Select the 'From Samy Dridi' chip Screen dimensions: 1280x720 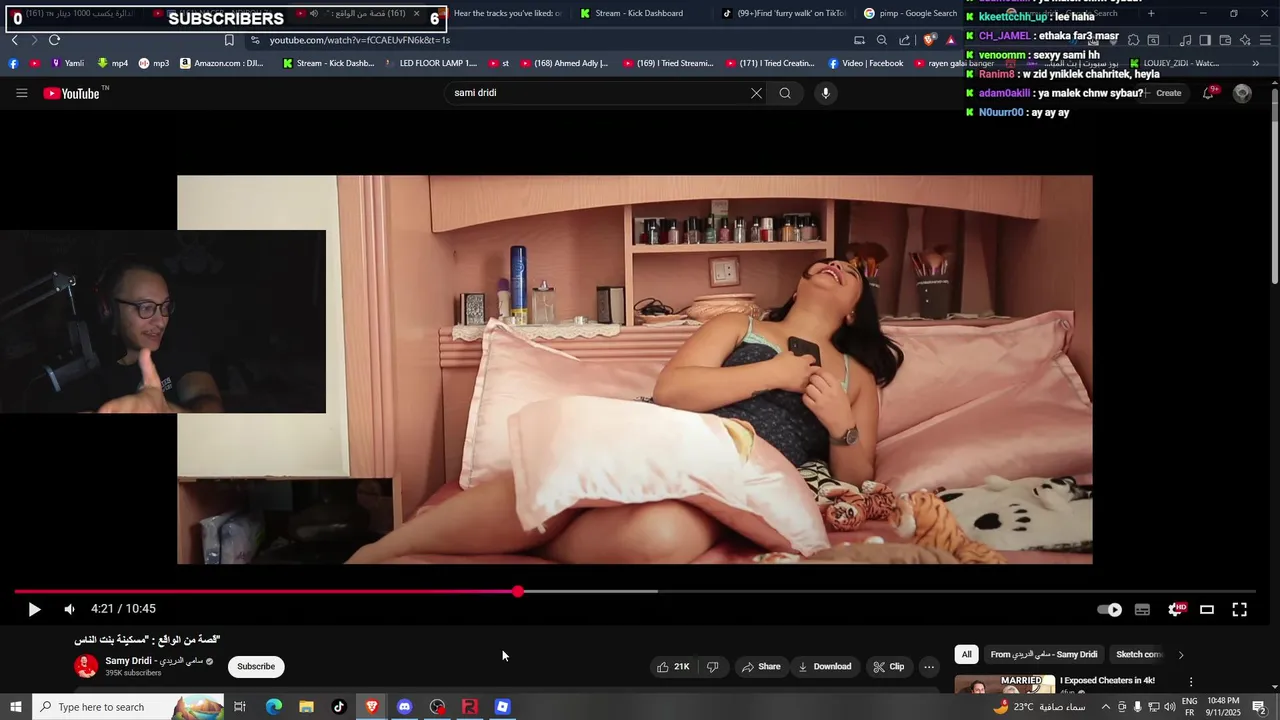pyautogui.click(x=1044, y=655)
